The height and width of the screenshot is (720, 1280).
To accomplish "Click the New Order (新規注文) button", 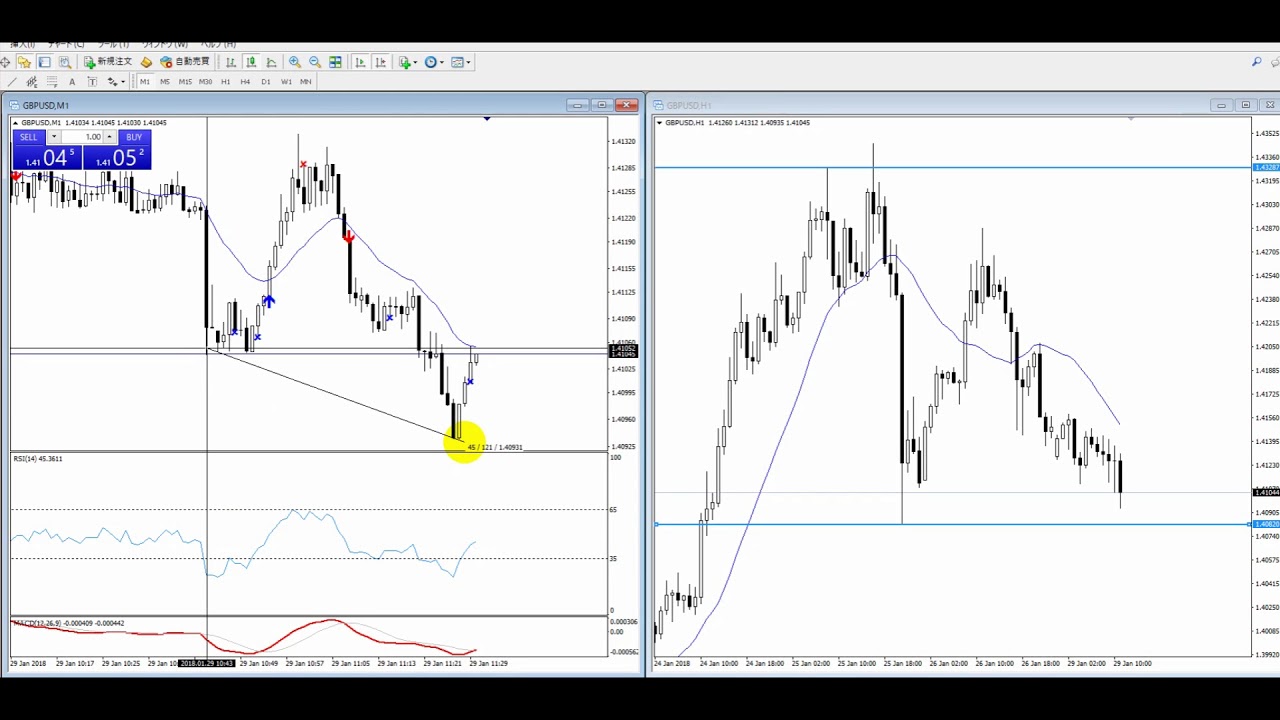I will 108,62.
